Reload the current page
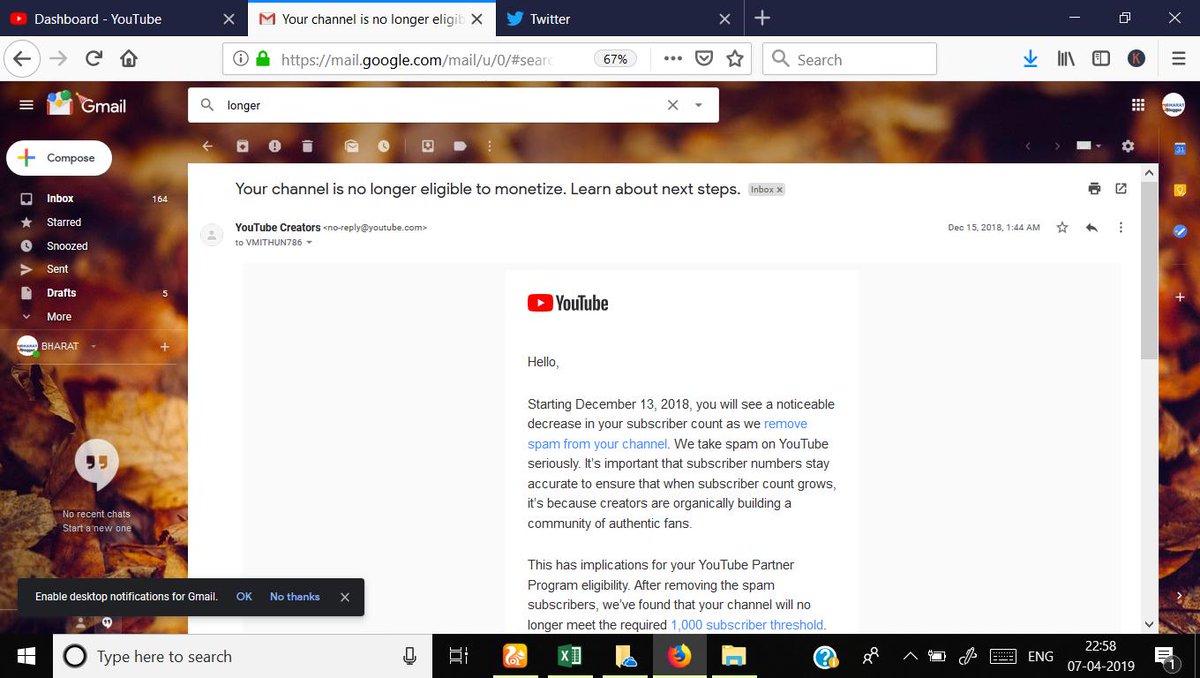Image resolution: width=1200 pixels, height=678 pixels. [x=94, y=59]
